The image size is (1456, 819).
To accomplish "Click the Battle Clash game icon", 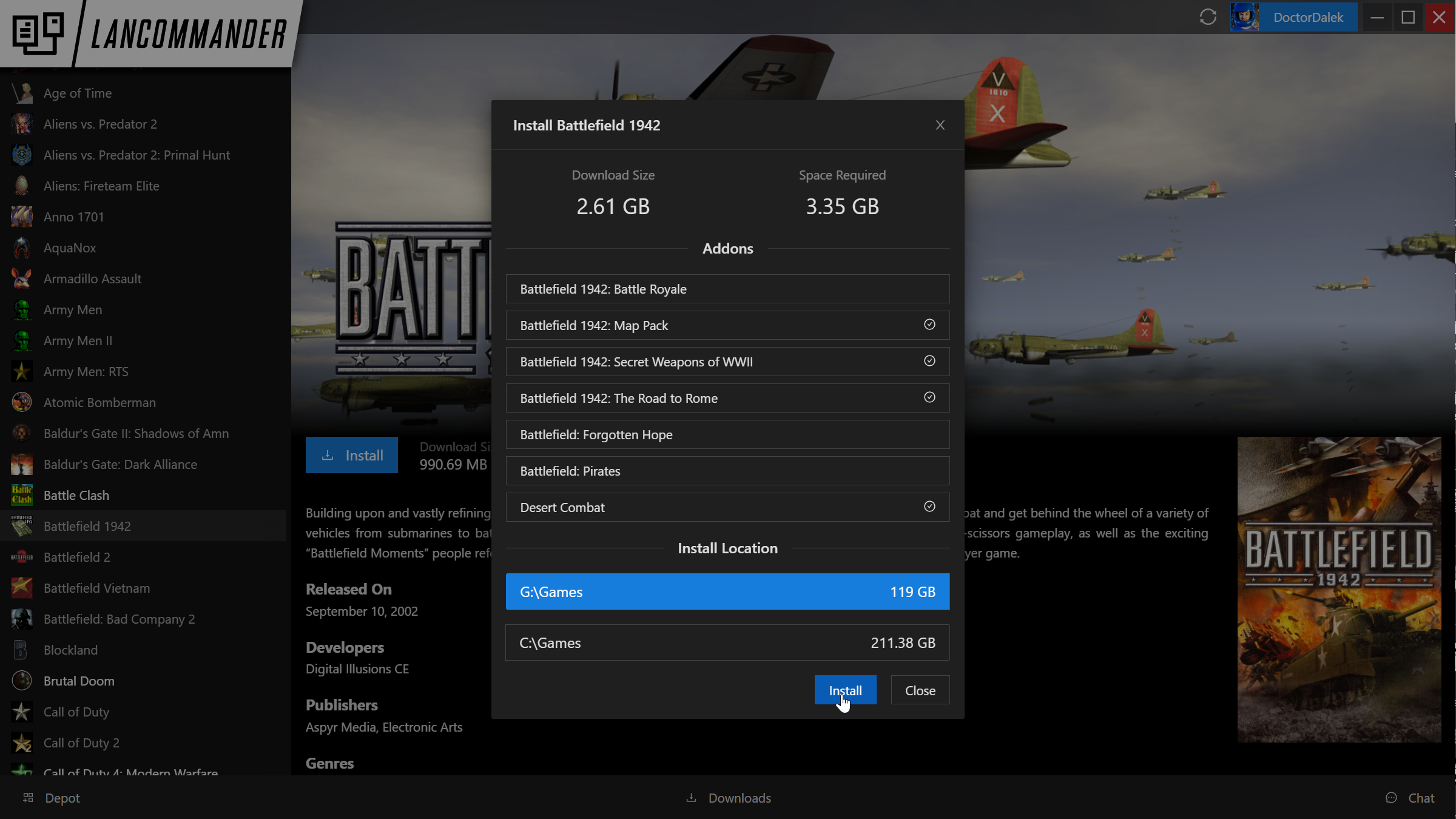I will pos(21,495).
